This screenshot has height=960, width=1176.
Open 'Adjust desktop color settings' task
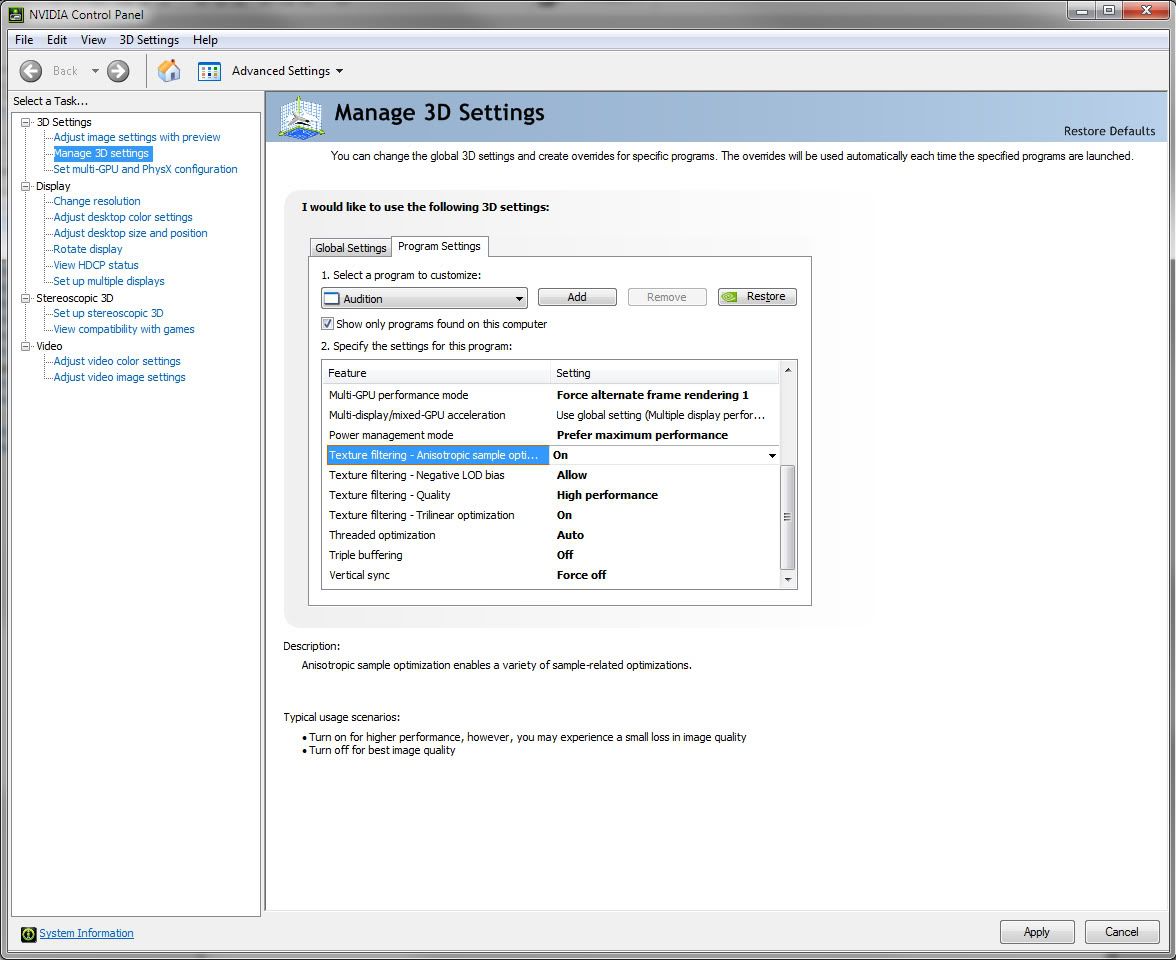123,217
